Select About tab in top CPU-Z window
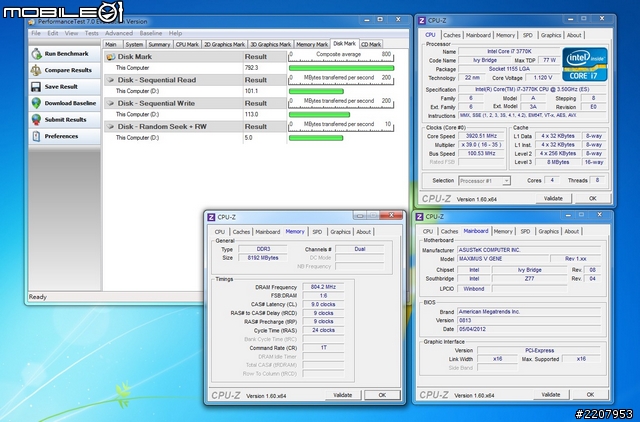 click(574, 36)
